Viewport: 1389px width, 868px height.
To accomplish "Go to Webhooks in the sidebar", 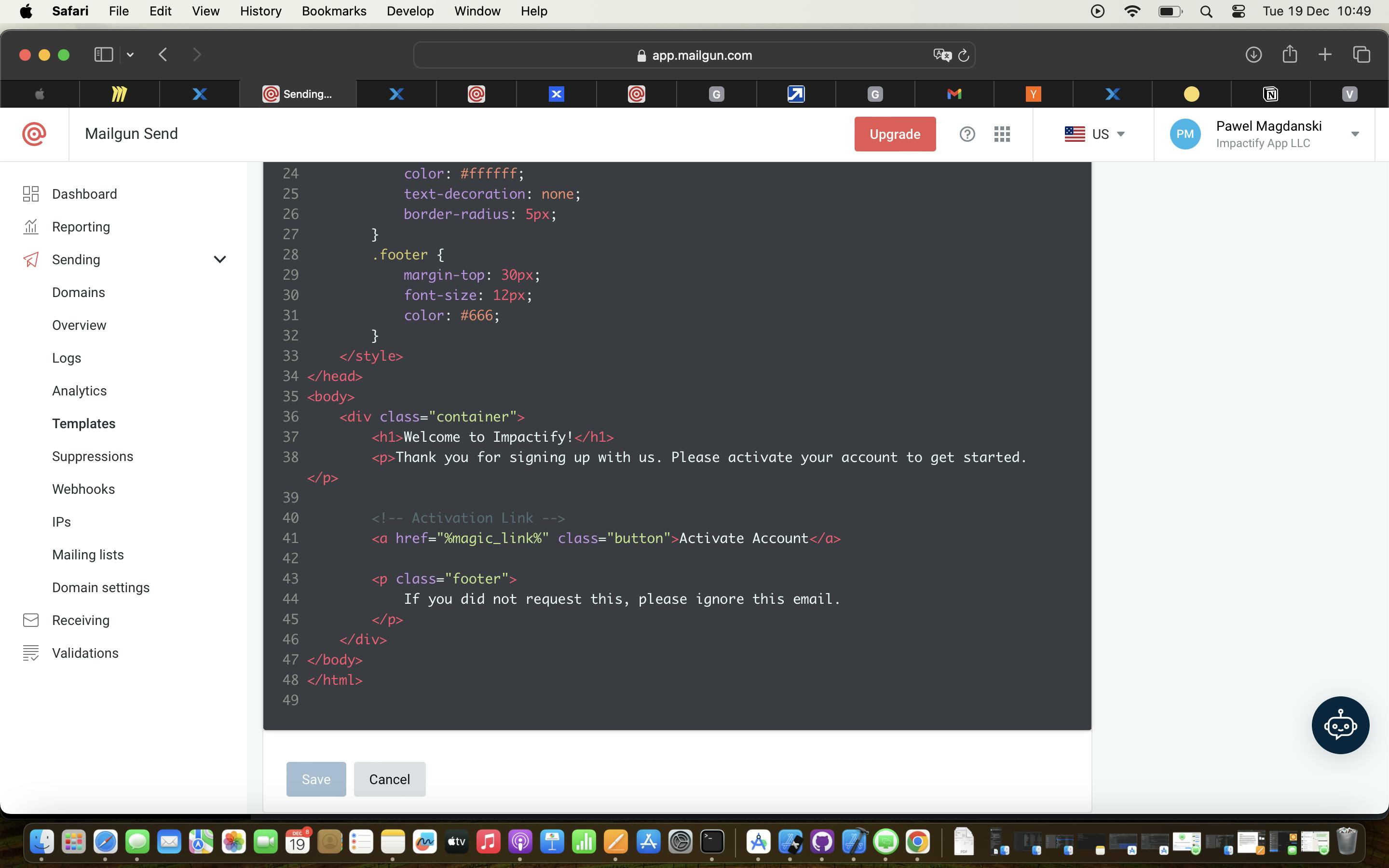I will click(x=83, y=489).
